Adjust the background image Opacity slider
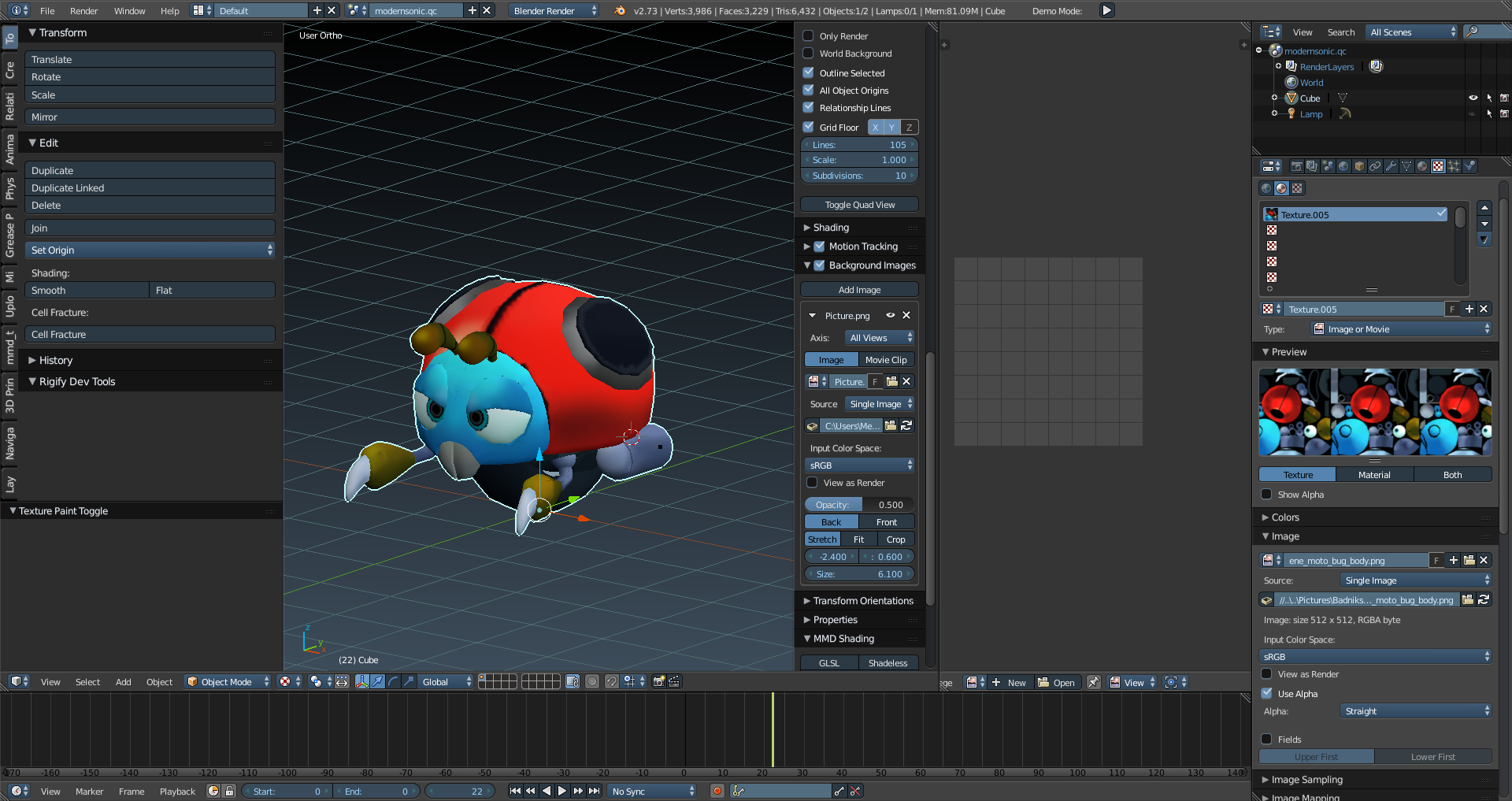Image resolution: width=1512 pixels, height=801 pixels. 859,504
